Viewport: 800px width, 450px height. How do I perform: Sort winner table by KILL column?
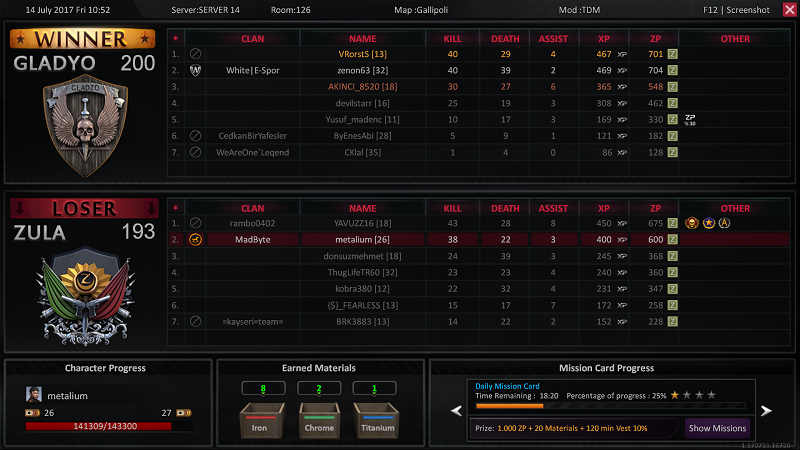coord(452,38)
